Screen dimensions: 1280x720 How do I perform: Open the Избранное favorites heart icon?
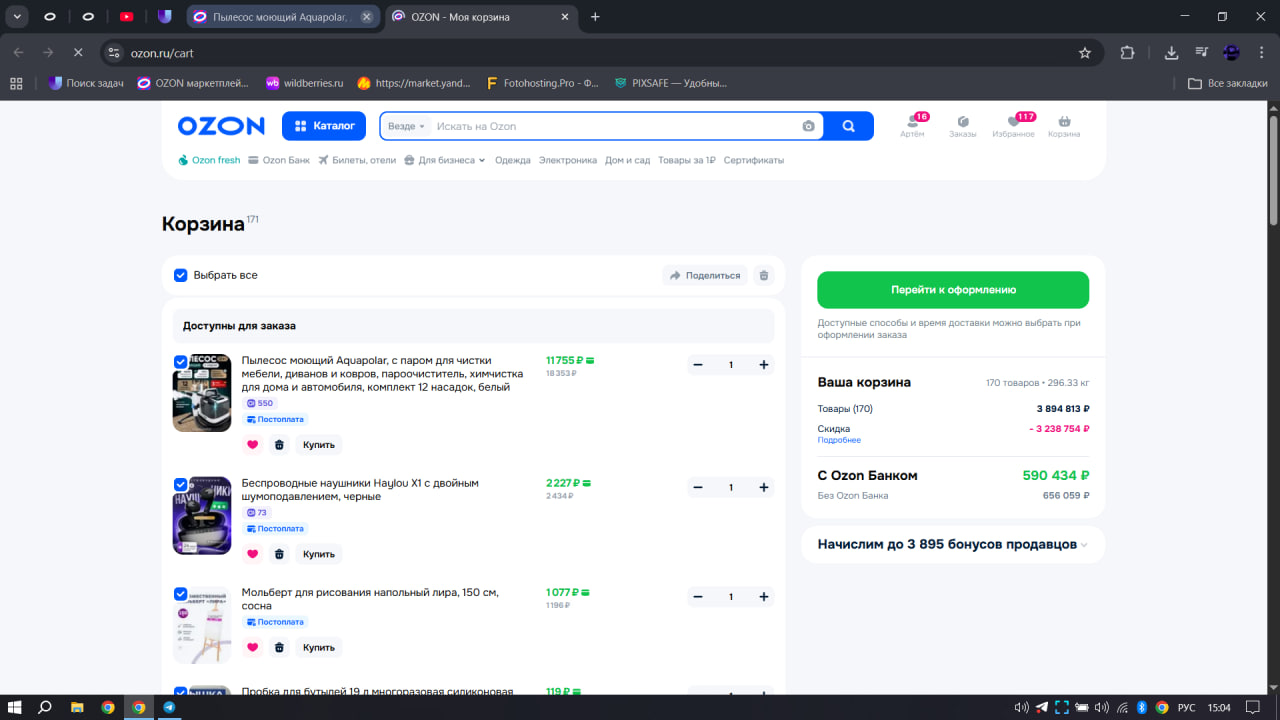pyautogui.click(x=1013, y=124)
